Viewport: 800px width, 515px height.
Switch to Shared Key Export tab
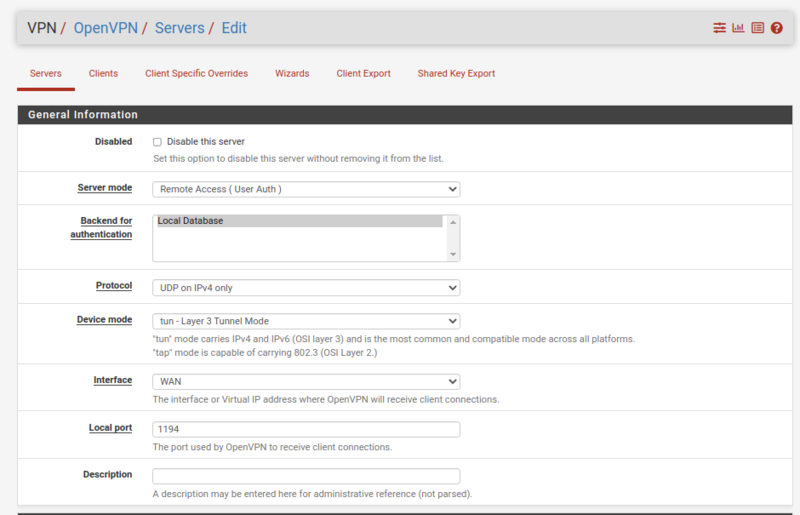(x=456, y=73)
